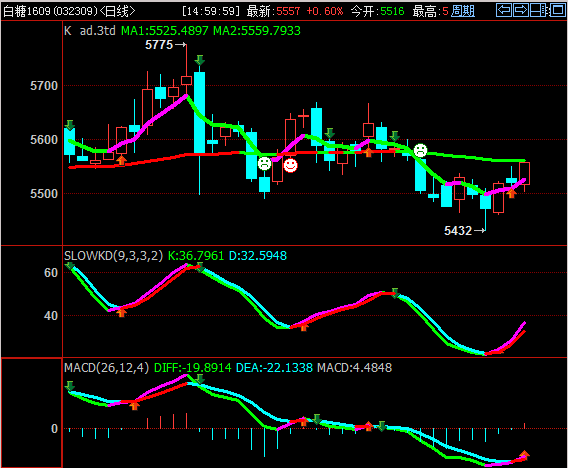Click the K ad.3td indicator name
Viewport: 568px width, 468px height.
(x=90, y=31)
